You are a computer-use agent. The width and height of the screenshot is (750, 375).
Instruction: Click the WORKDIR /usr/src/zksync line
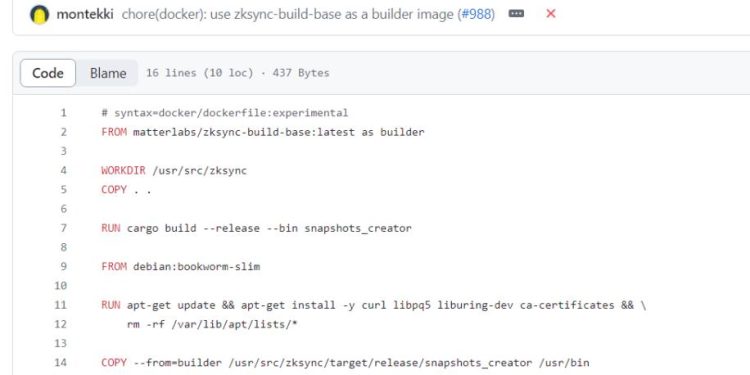(x=174, y=171)
